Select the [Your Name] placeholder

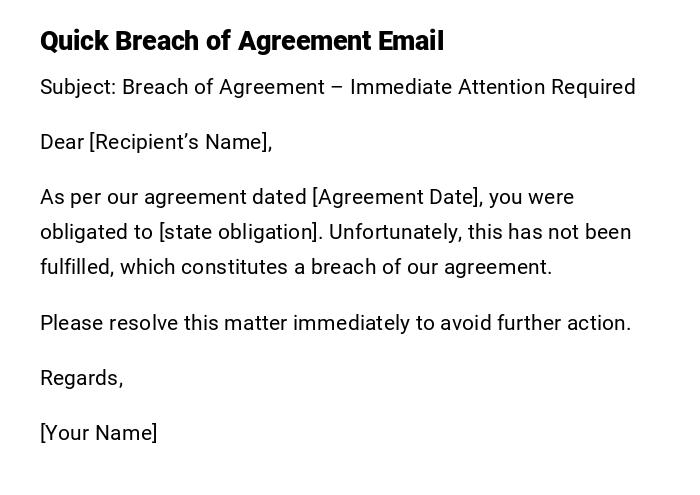click(98, 433)
